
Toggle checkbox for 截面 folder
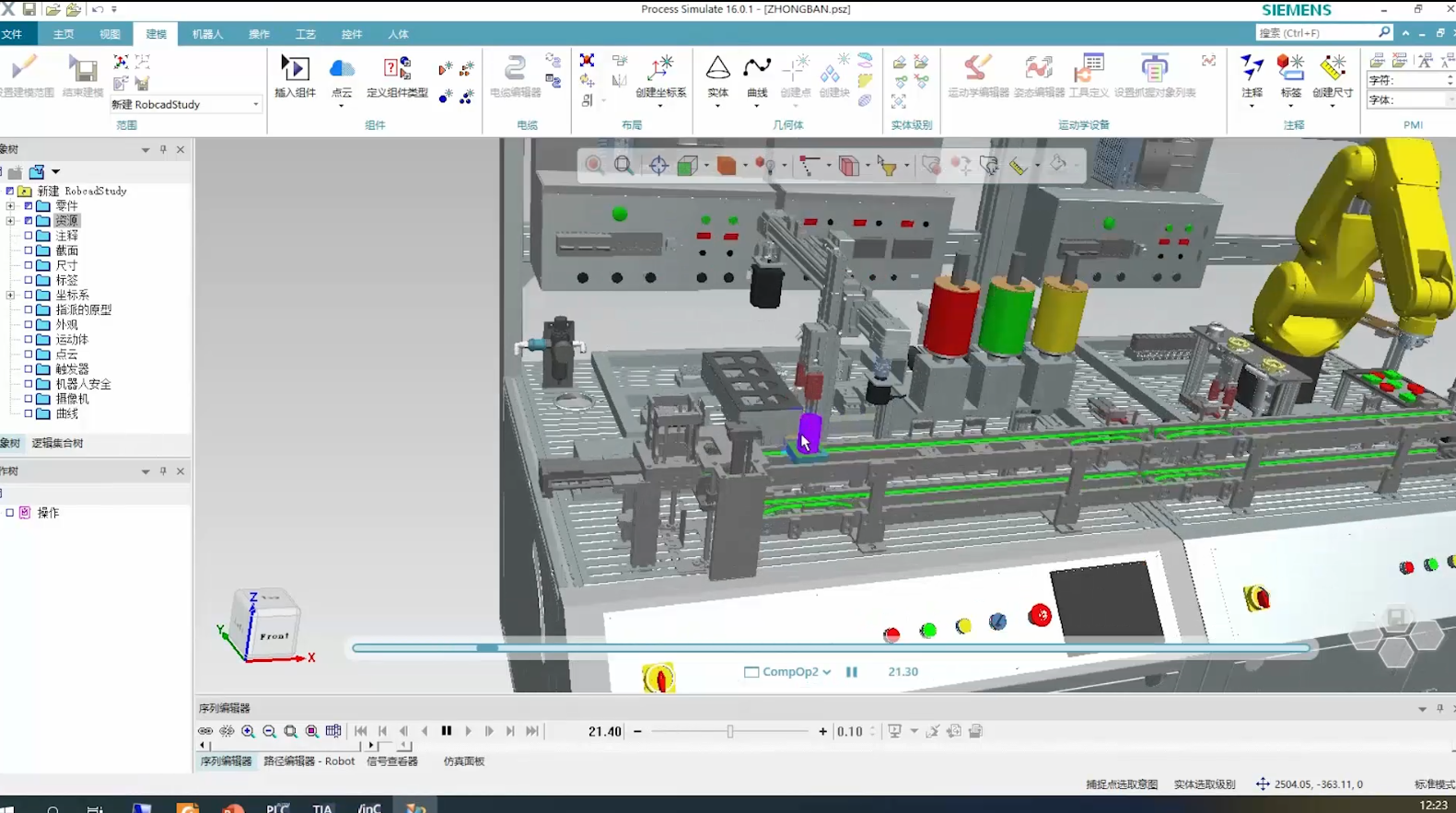coord(28,250)
